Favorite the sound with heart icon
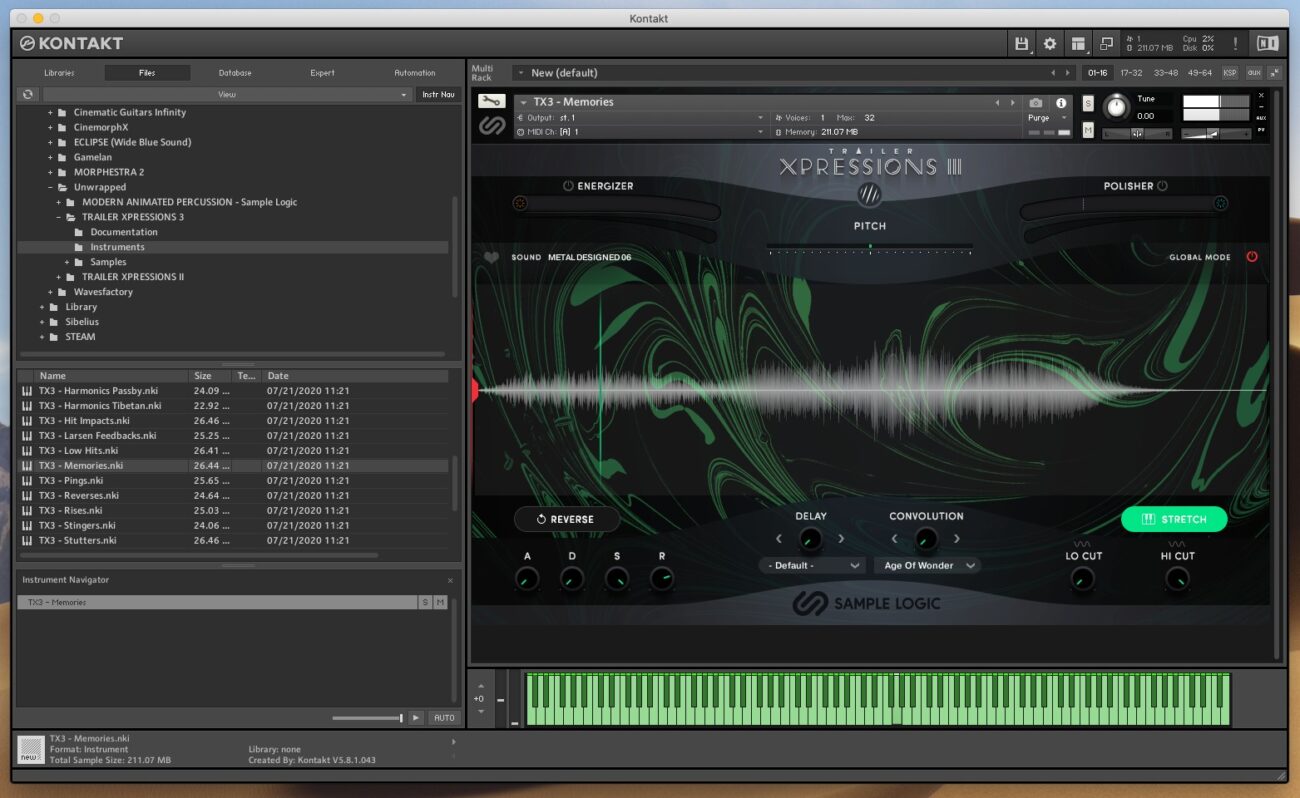This screenshot has height=798, width=1300. point(491,257)
